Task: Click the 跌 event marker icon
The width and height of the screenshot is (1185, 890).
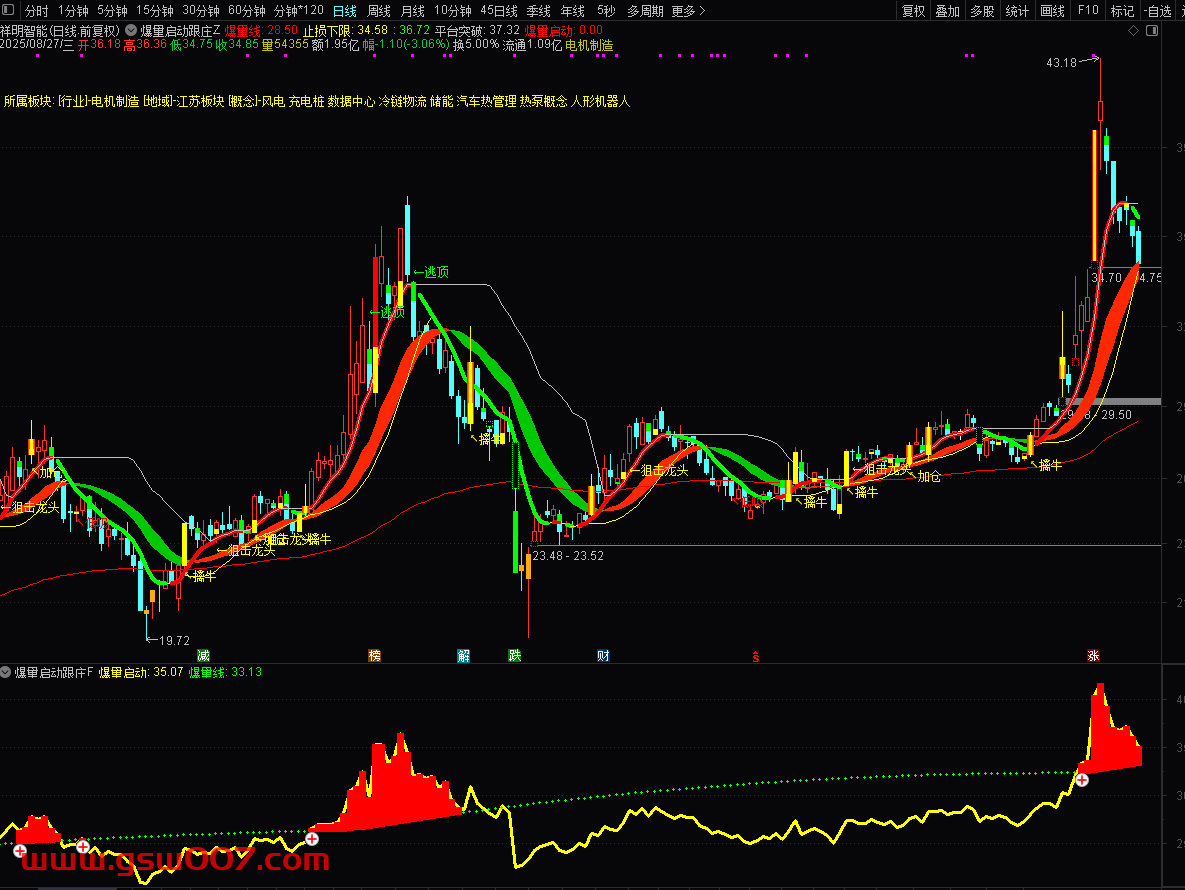Action: coord(515,655)
